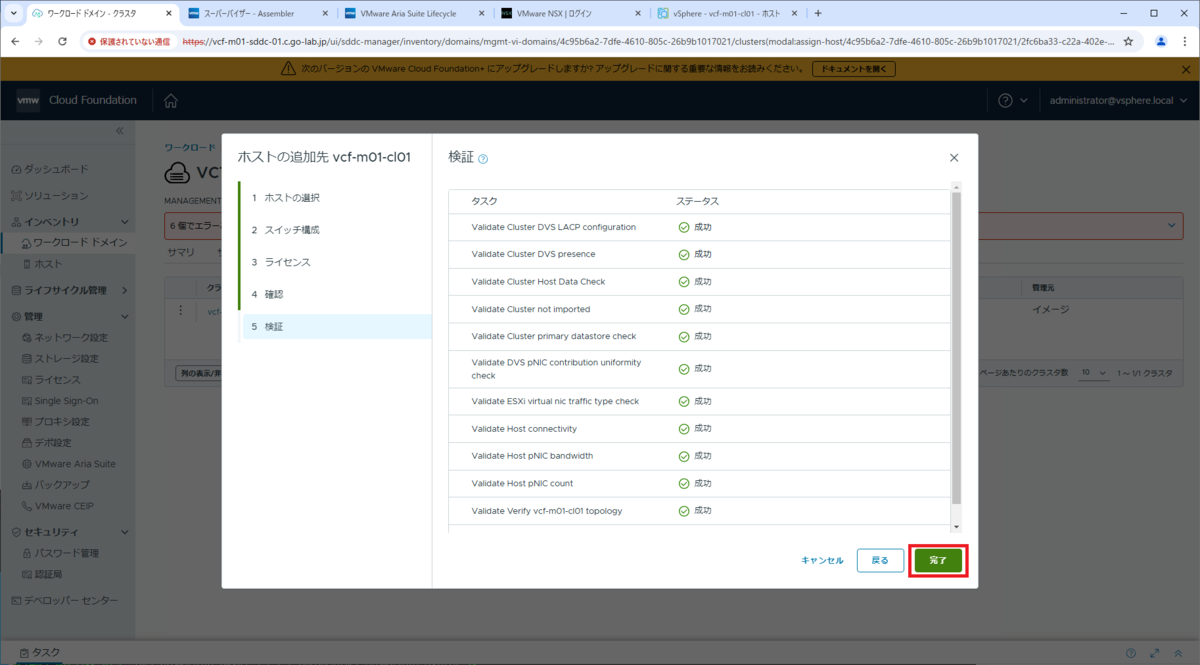Open clusters per page dropdown showing 10

[1094, 372]
